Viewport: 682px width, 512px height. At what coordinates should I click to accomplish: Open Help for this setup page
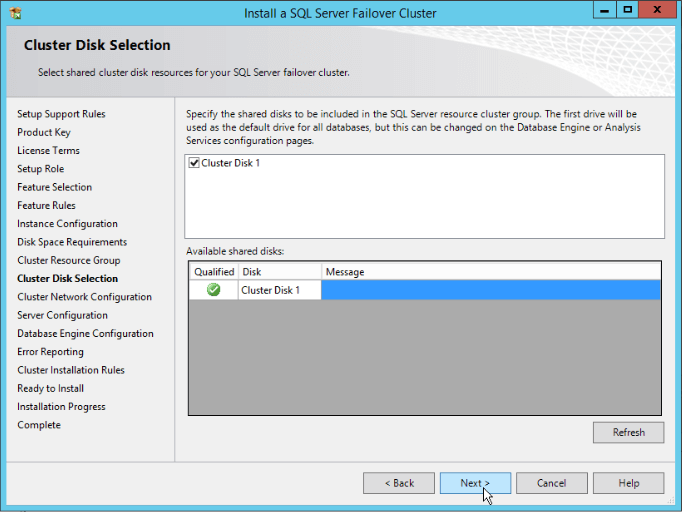(x=628, y=483)
